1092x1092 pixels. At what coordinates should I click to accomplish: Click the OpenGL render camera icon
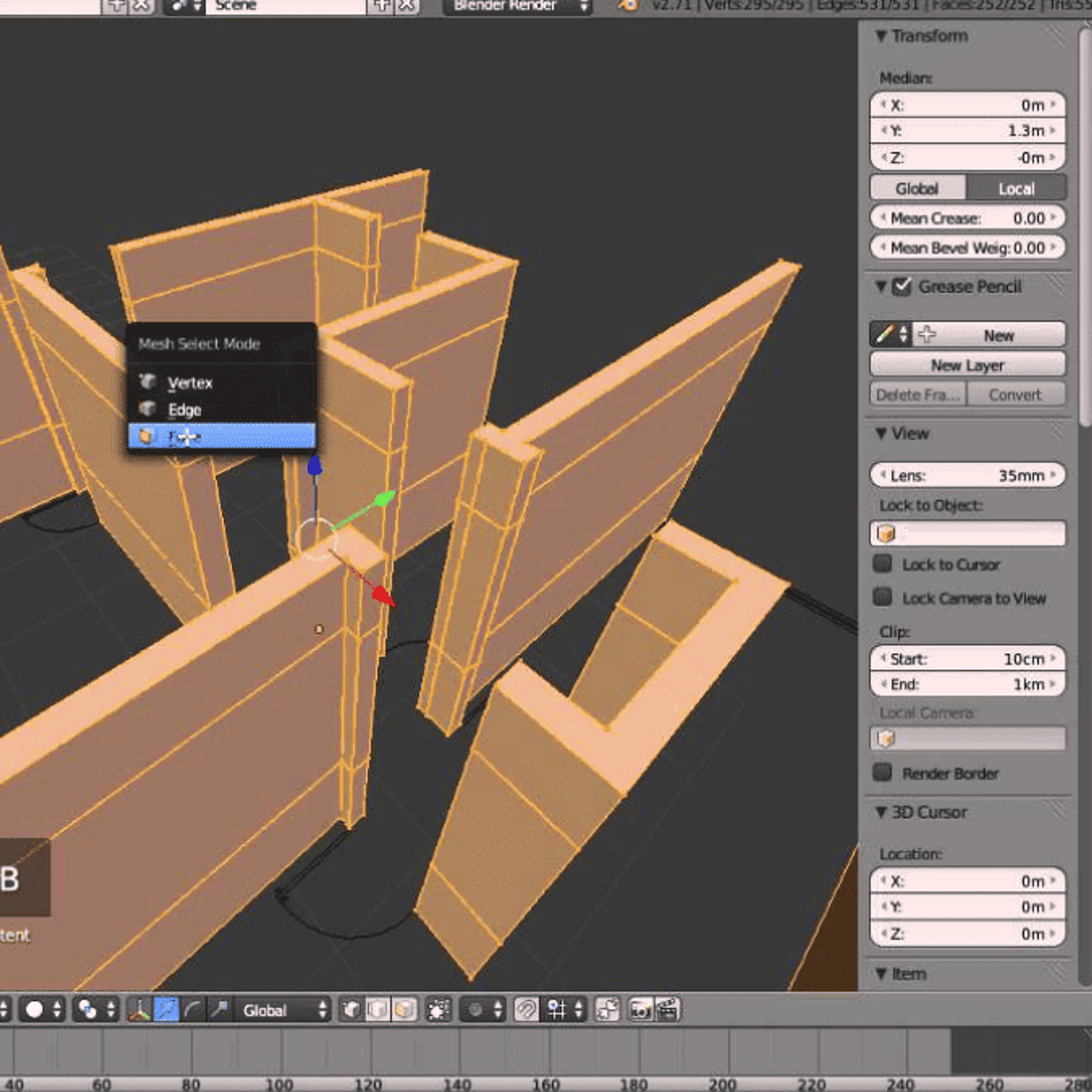pos(641,1010)
